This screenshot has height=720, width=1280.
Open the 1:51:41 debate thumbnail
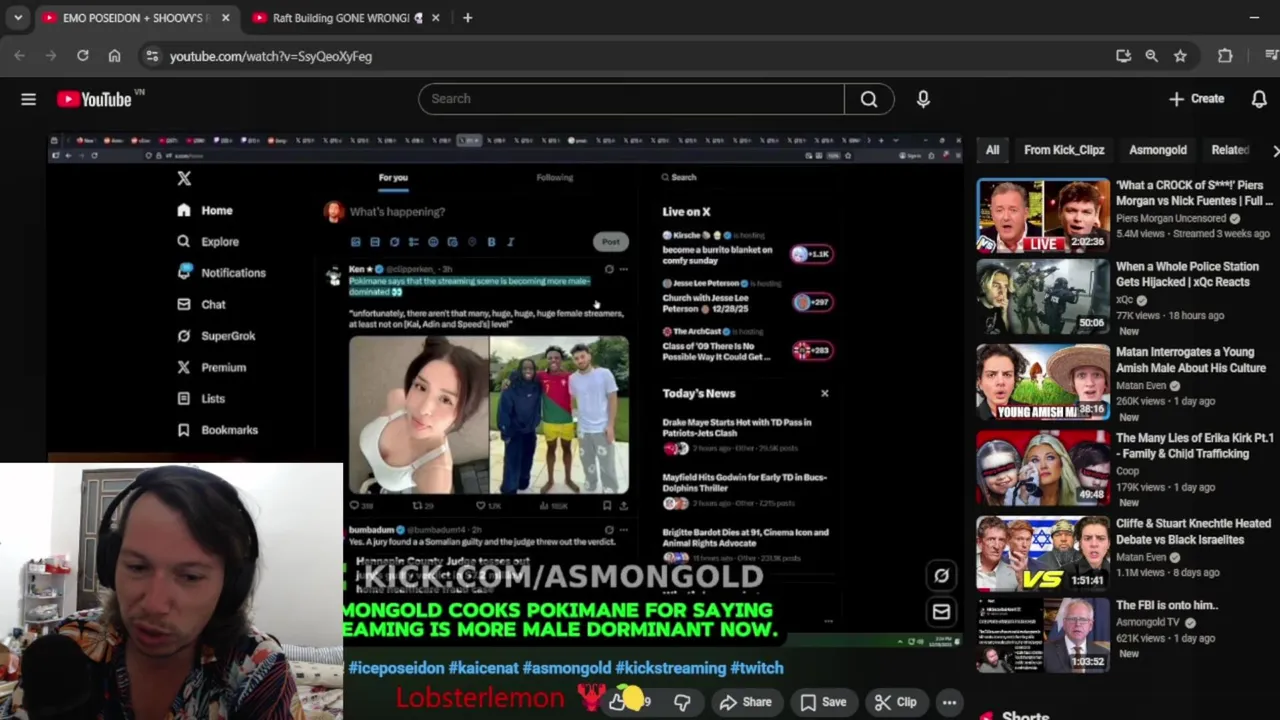point(1043,553)
